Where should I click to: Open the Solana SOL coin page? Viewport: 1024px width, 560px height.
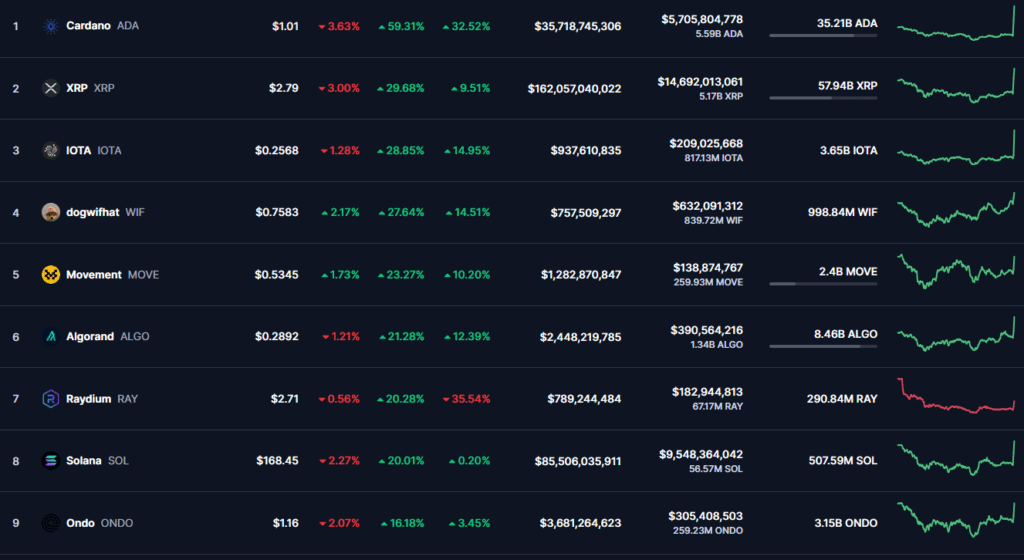97,461
